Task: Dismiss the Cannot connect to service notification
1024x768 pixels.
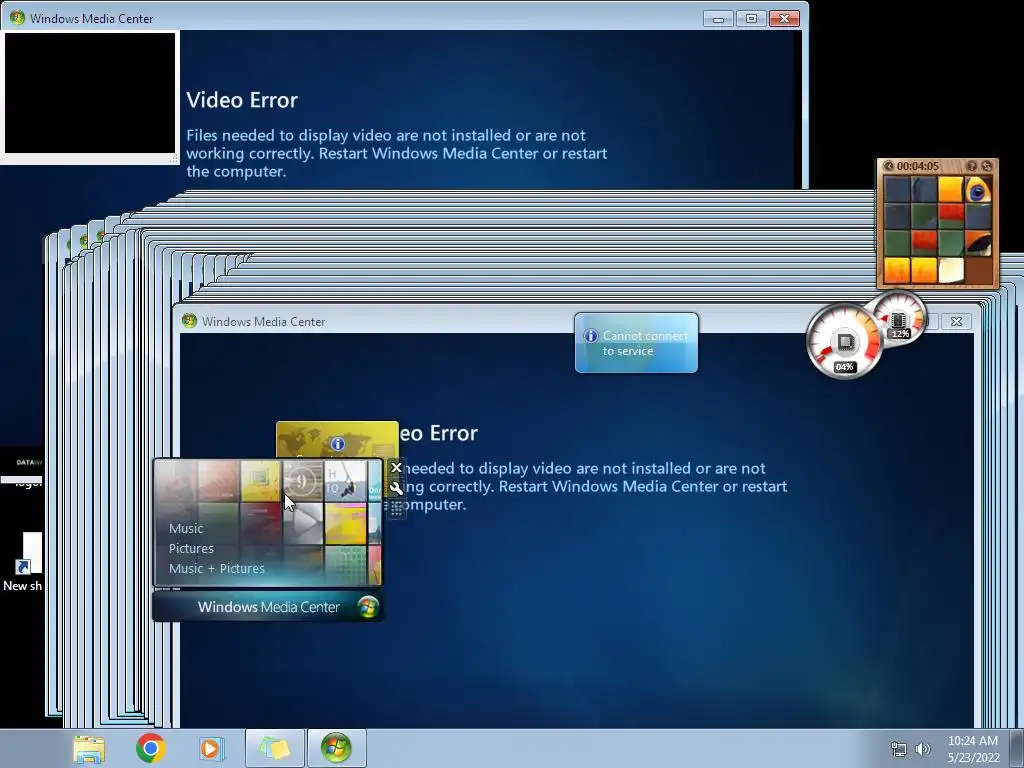Action: [x=636, y=343]
